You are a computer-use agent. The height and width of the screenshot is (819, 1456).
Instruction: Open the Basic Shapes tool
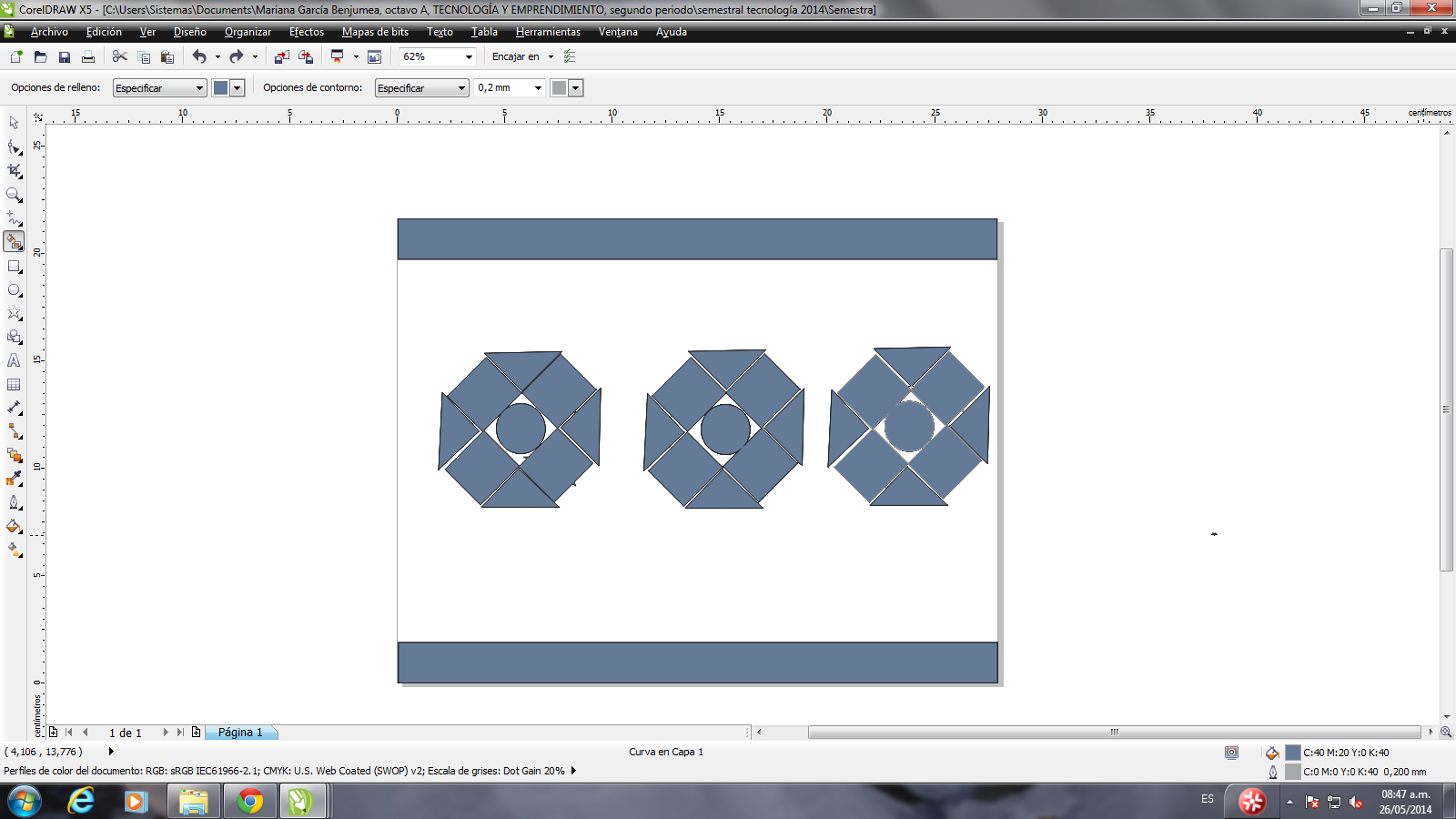[14, 338]
